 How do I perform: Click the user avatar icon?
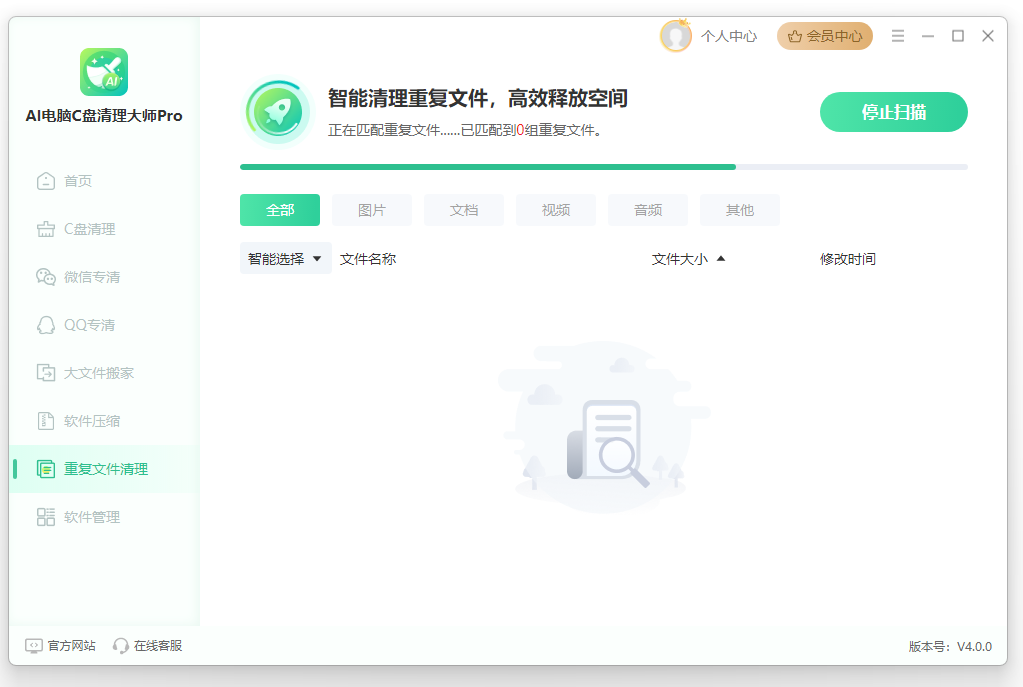[676, 36]
